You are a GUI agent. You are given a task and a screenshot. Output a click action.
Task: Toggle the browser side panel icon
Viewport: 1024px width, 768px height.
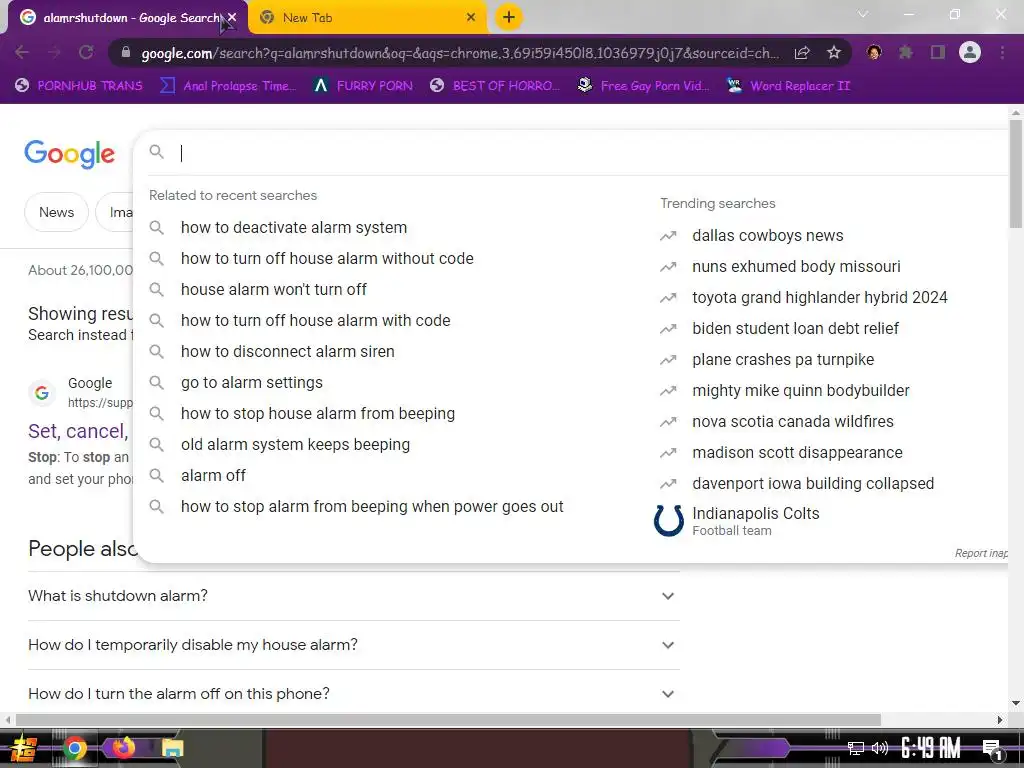[938, 52]
